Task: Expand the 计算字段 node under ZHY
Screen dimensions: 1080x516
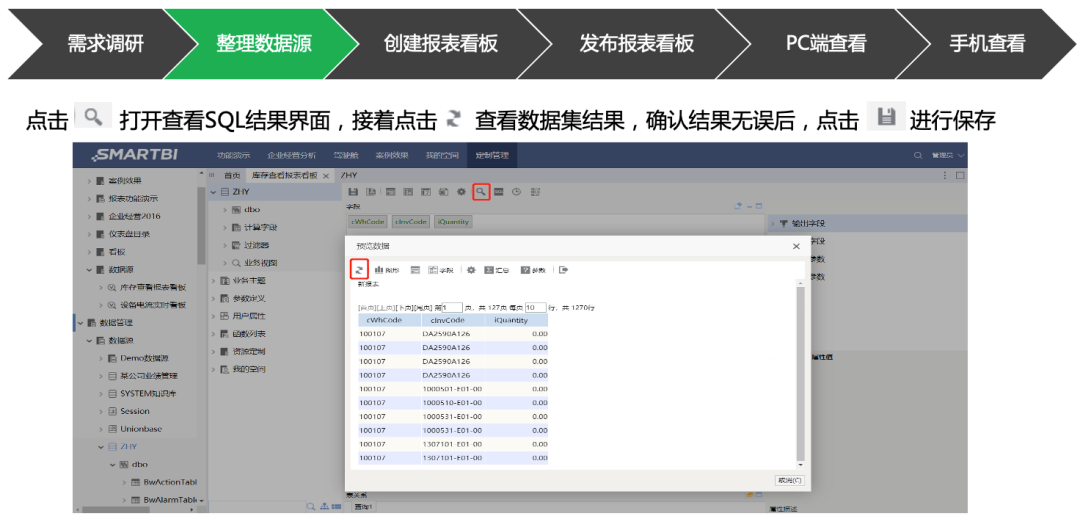Action: click(224, 227)
